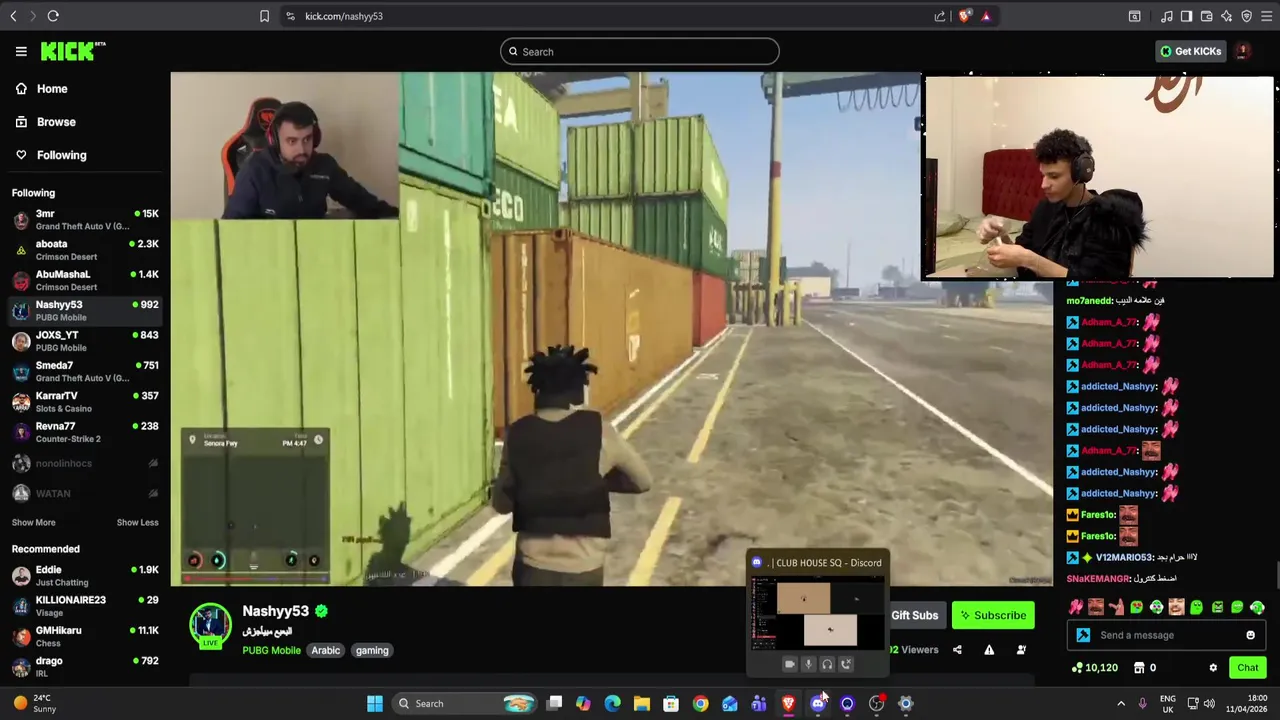
Task: Go back in the browser
Action: (13, 16)
